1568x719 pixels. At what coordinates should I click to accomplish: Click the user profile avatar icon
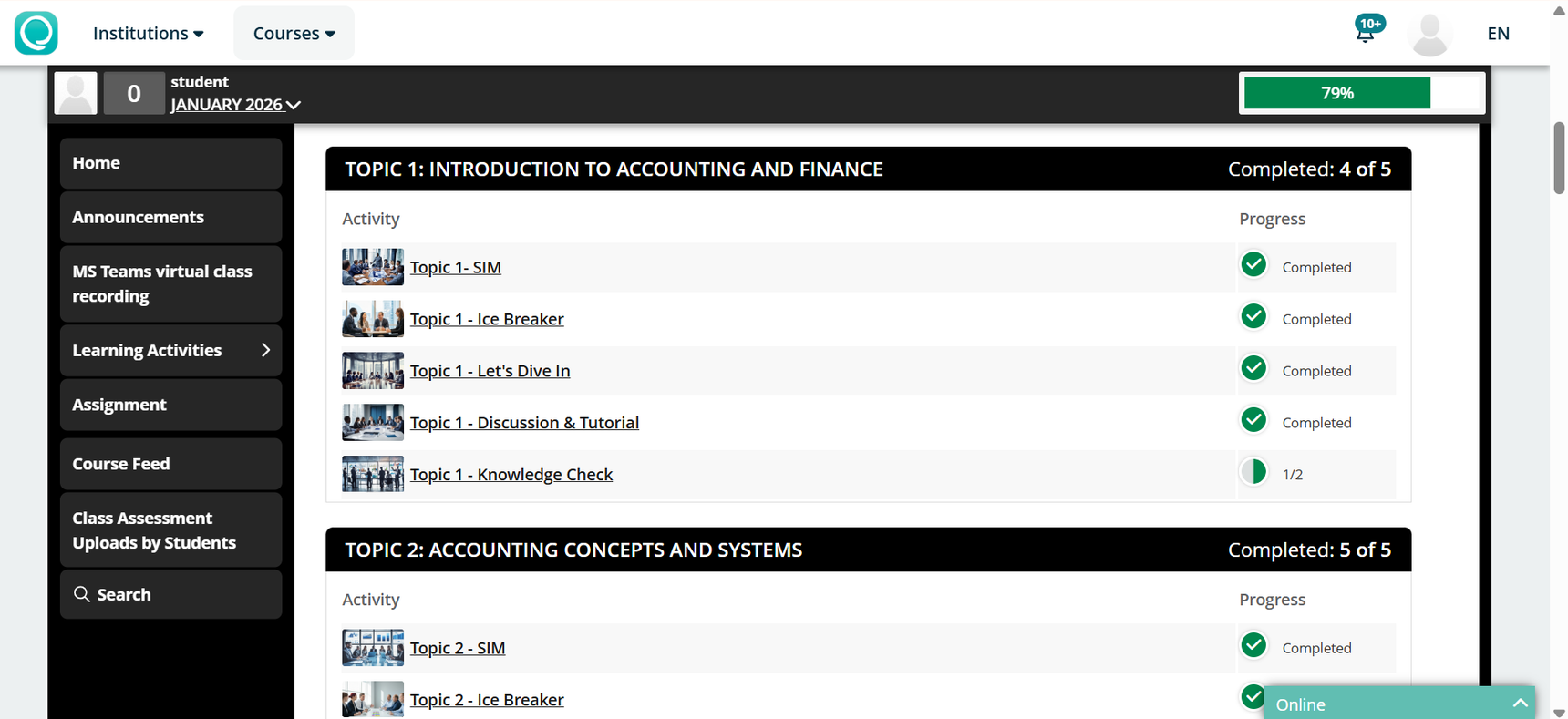(x=1429, y=35)
